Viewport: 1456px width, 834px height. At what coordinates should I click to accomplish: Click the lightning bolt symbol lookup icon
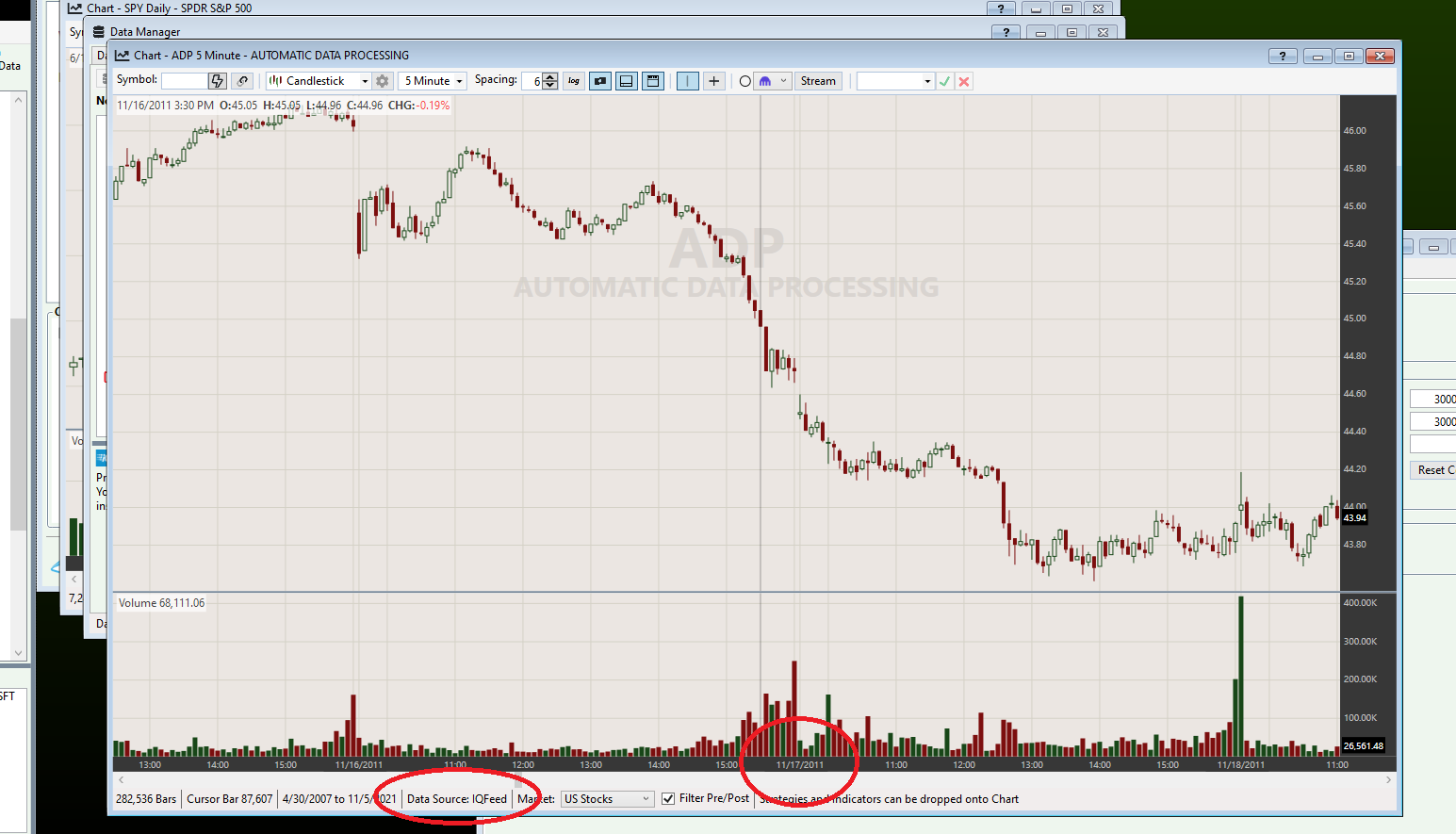point(217,81)
